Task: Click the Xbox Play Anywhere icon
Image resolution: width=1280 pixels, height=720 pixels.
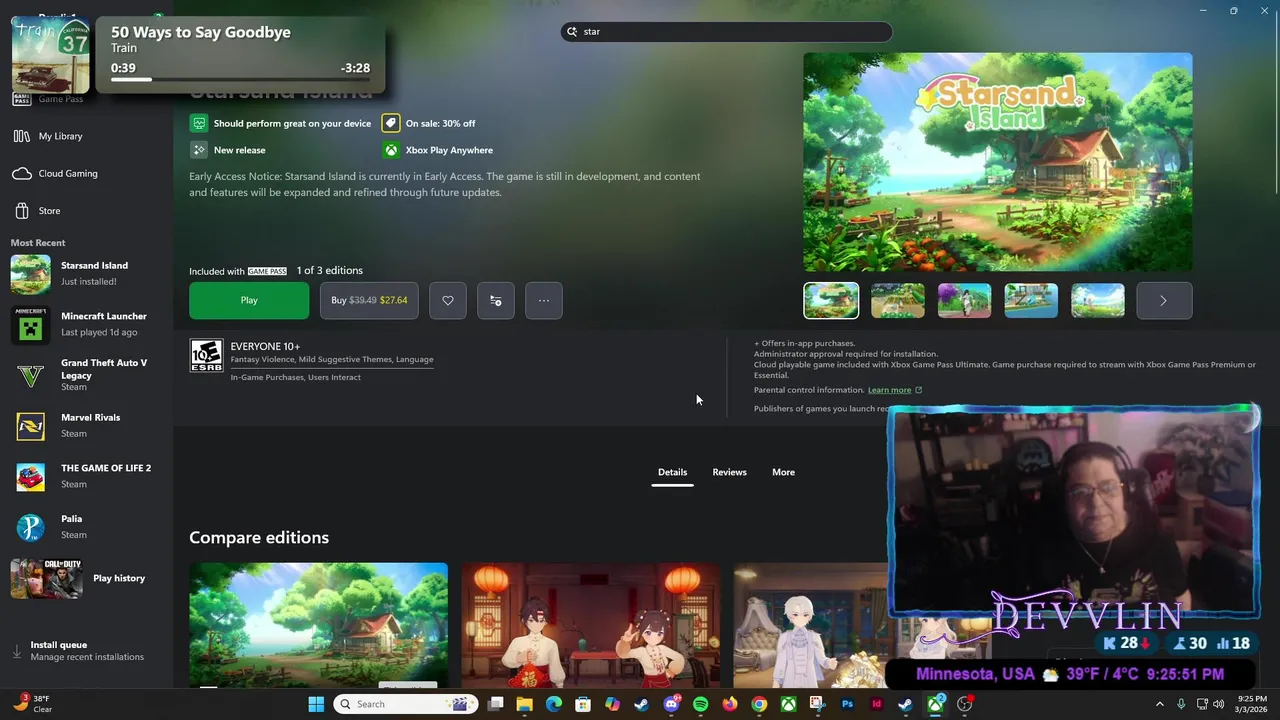Action: click(x=391, y=150)
